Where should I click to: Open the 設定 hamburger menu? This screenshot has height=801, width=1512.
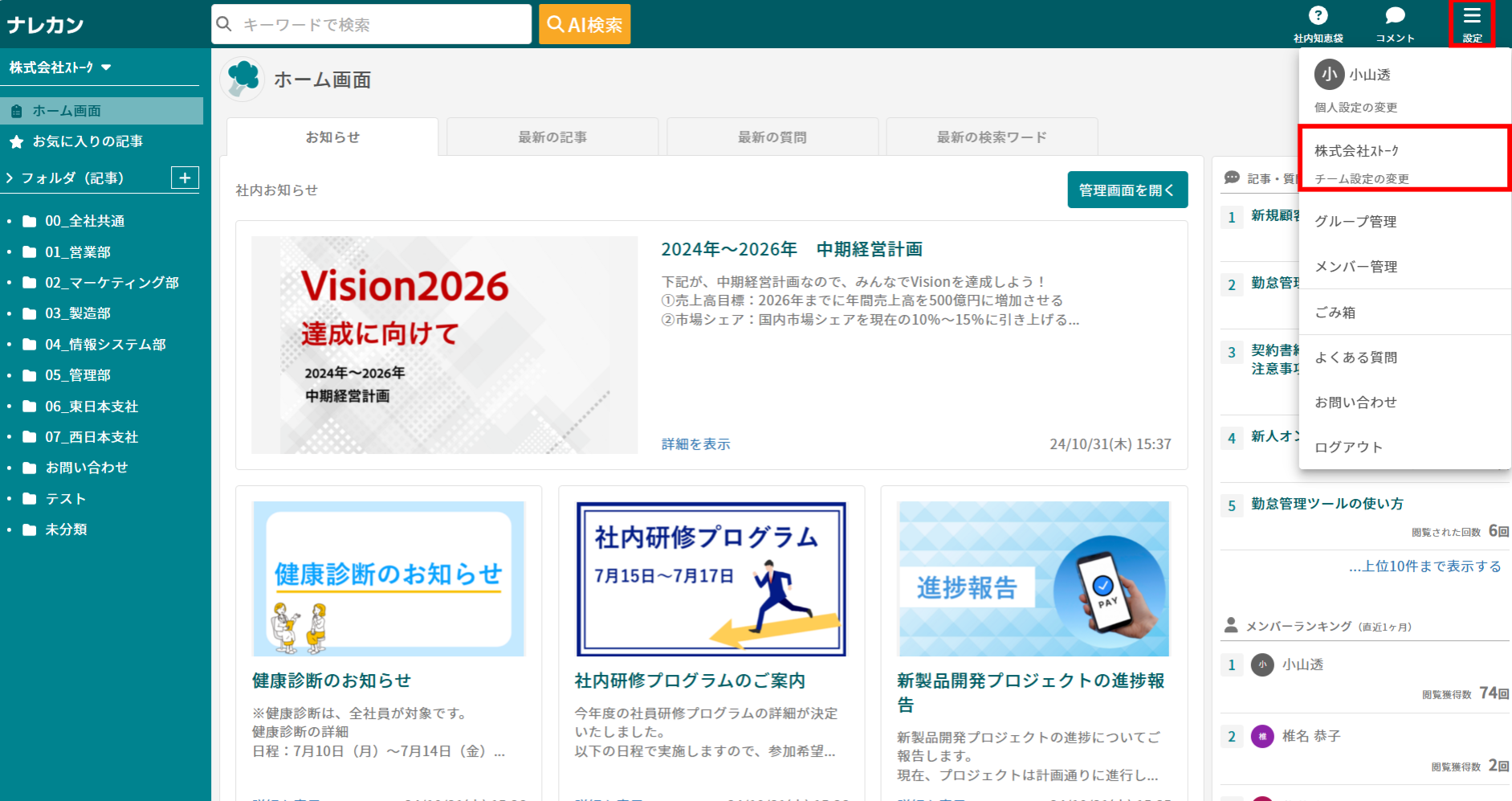(x=1471, y=17)
